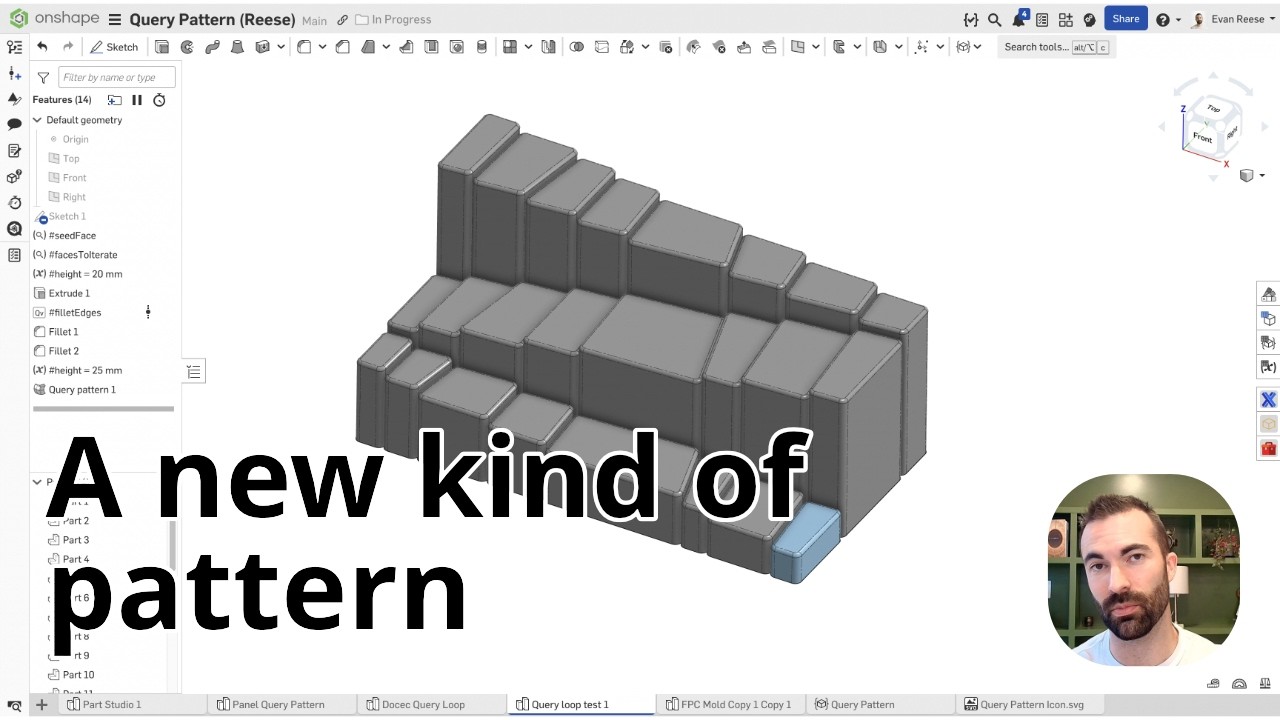Image resolution: width=1280 pixels, height=720 pixels.
Task: Click the Share button
Action: (x=1126, y=18)
